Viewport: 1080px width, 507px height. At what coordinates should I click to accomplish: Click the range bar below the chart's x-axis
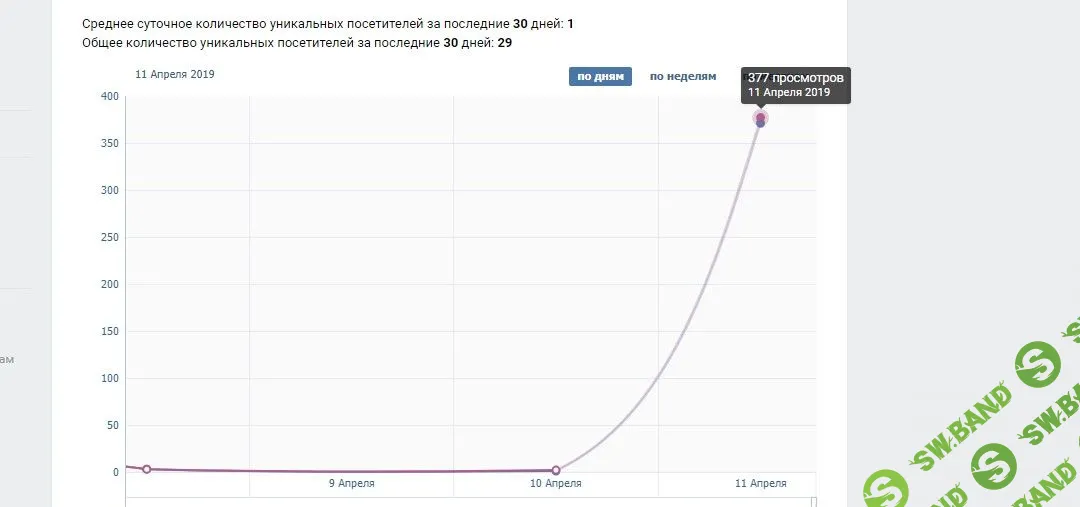pyautogui.click(x=470, y=501)
